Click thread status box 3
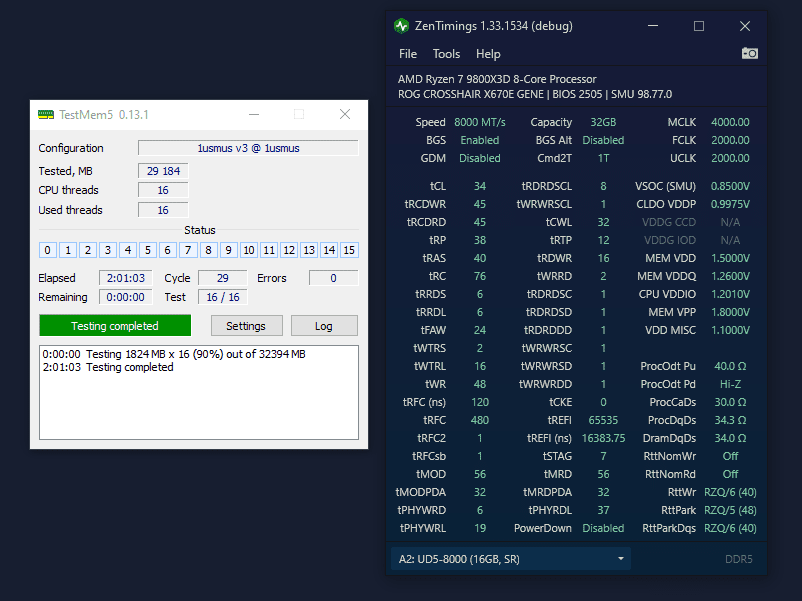The image size is (802, 601). pos(108,250)
